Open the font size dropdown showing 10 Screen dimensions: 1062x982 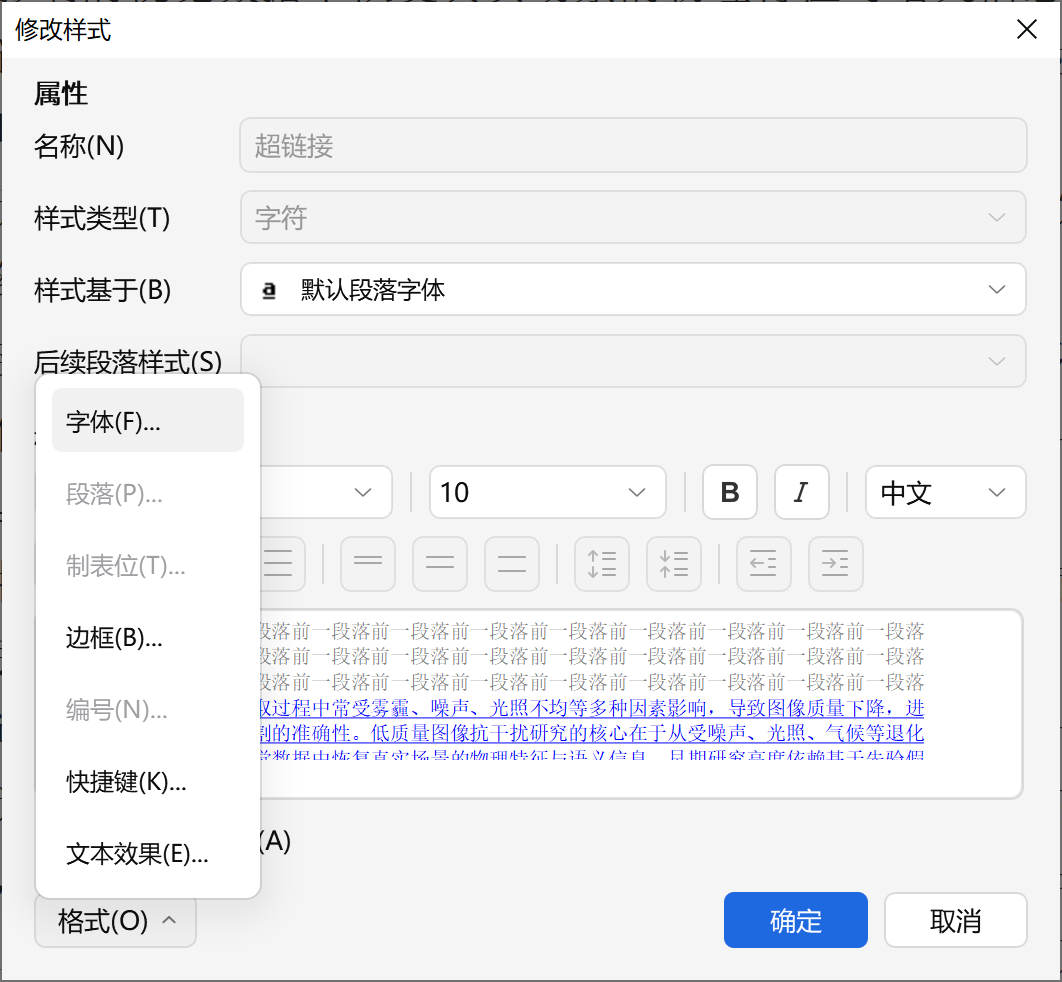(547, 492)
